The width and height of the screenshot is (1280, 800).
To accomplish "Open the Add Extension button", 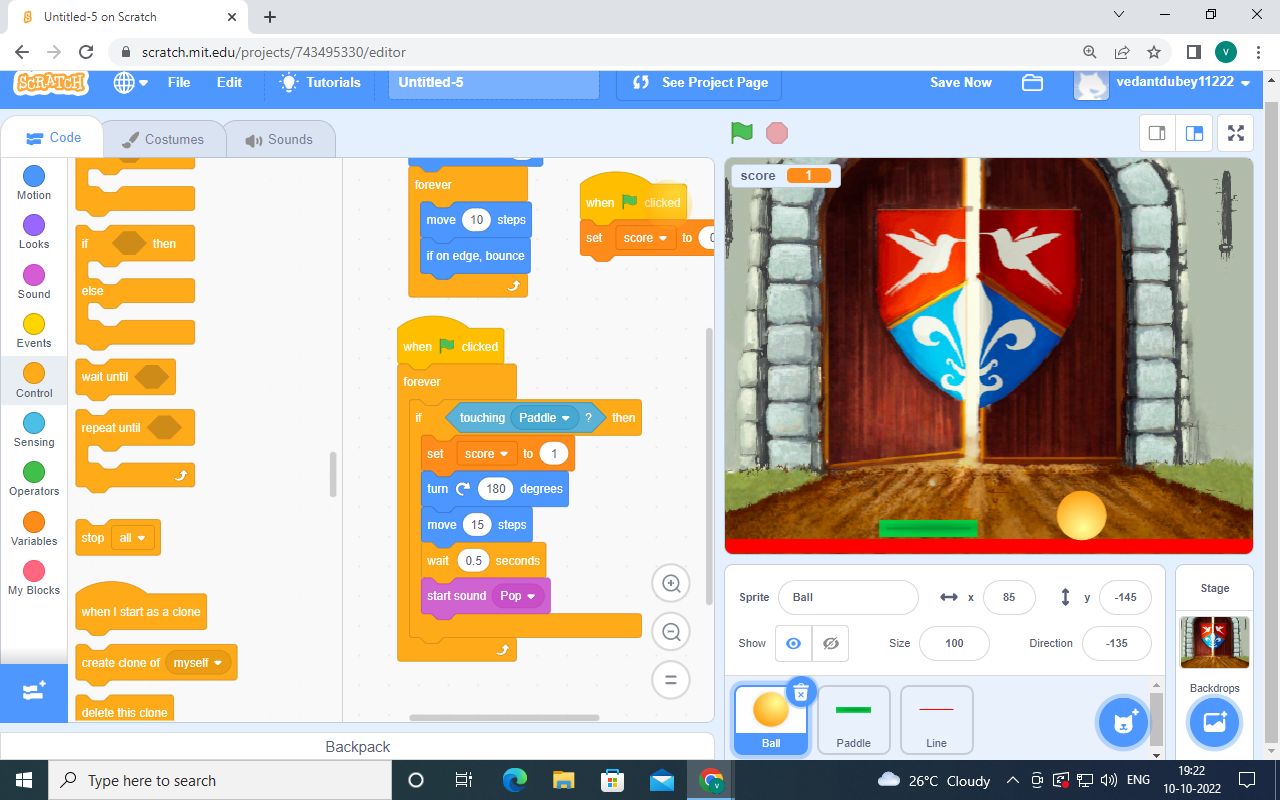I will coord(33,692).
